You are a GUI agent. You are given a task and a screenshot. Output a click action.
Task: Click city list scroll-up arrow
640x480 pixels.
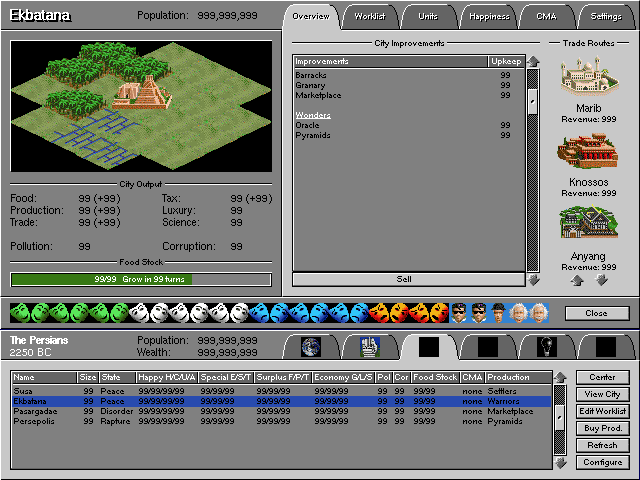click(560, 378)
